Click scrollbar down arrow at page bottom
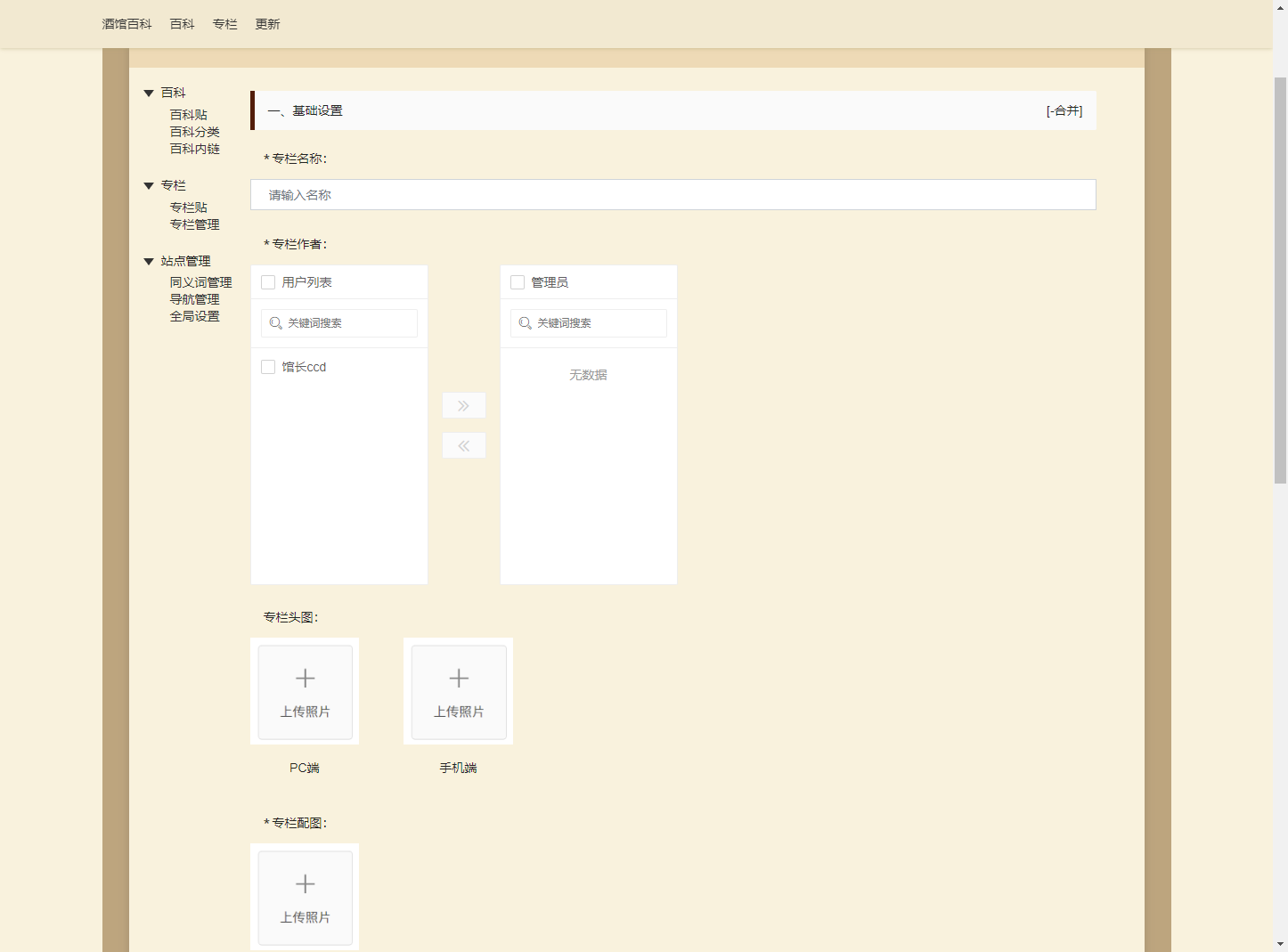 pyautogui.click(x=1280, y=943)
